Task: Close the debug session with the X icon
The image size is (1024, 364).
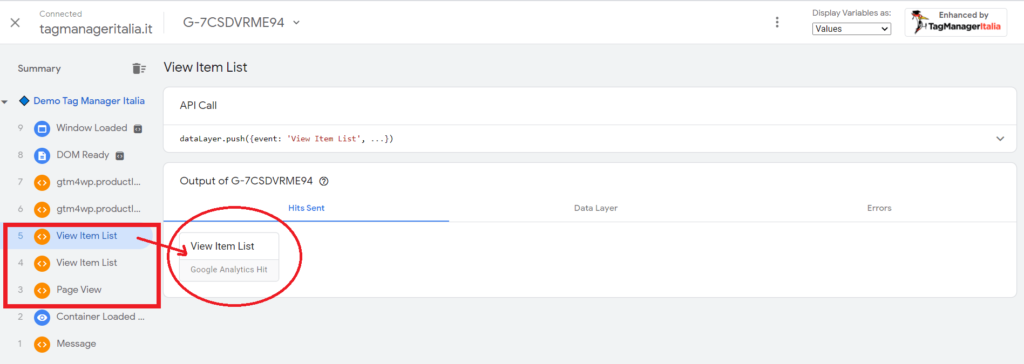Action: 15,22
